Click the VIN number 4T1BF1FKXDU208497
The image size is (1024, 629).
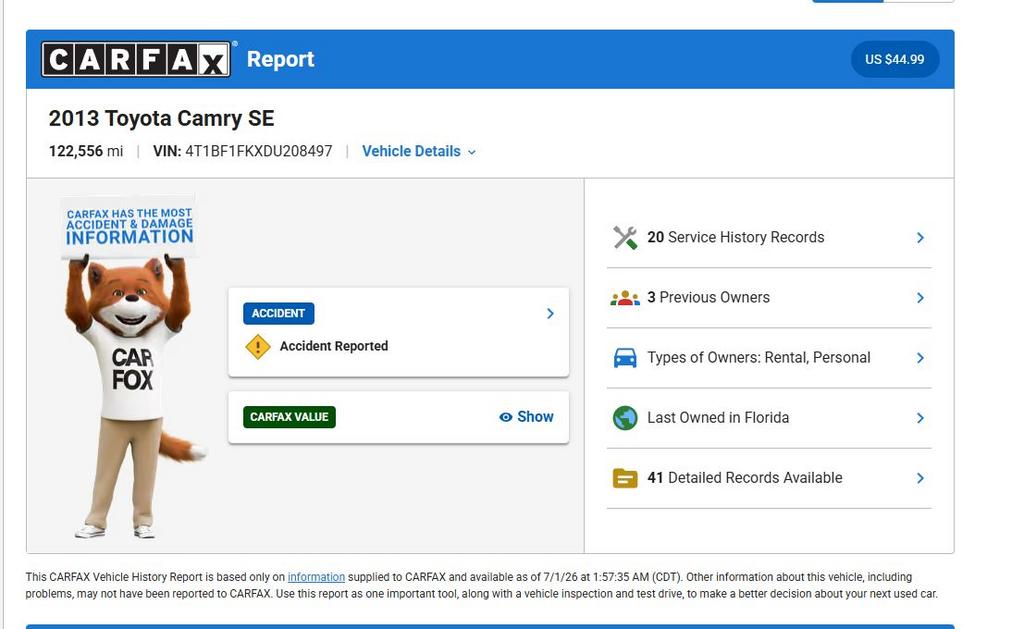[259, 152]
